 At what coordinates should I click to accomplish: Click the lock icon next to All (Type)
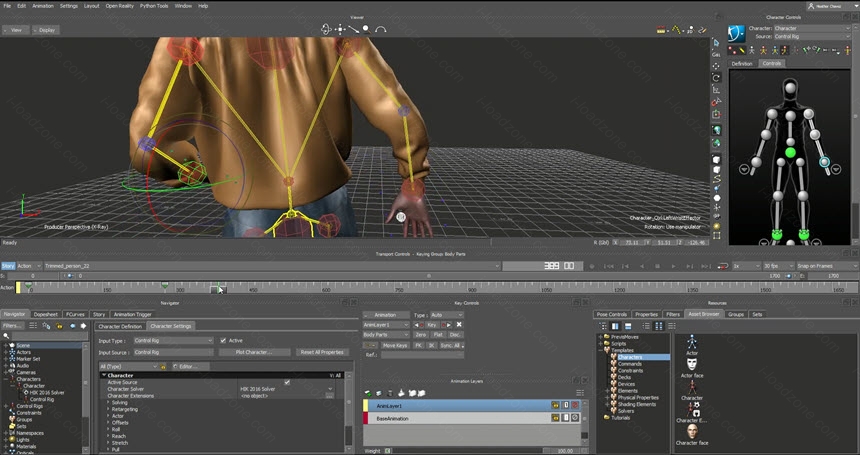click(x=163, y=366)
